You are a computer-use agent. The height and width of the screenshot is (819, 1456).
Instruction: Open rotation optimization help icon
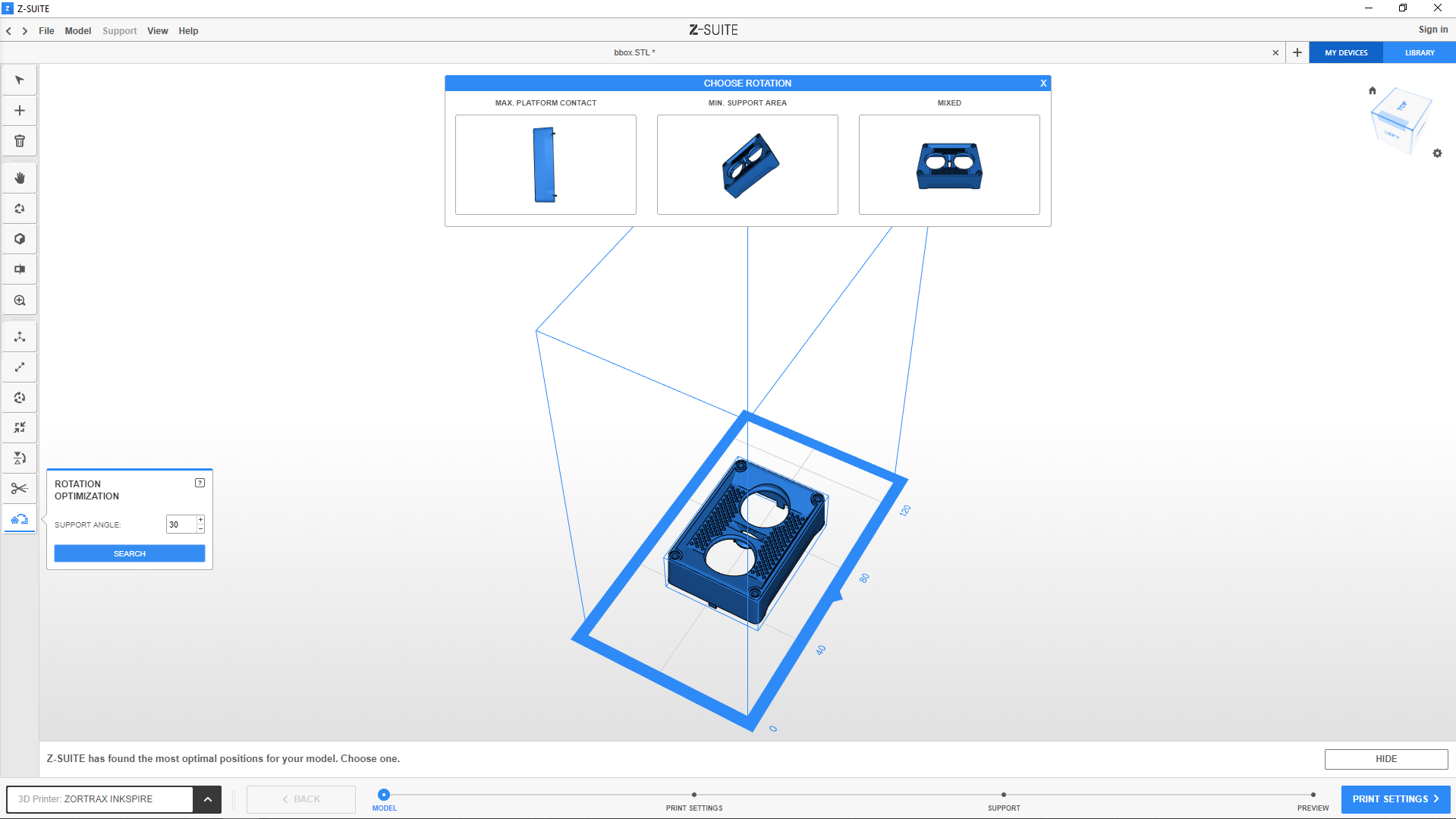coord(200,483)
